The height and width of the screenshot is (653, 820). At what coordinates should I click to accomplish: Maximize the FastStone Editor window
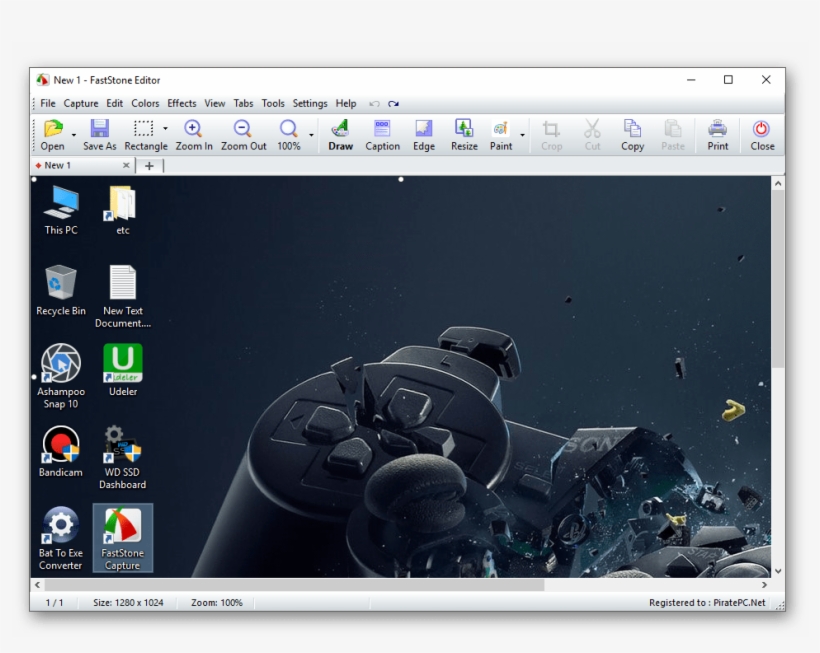point(728,79)
